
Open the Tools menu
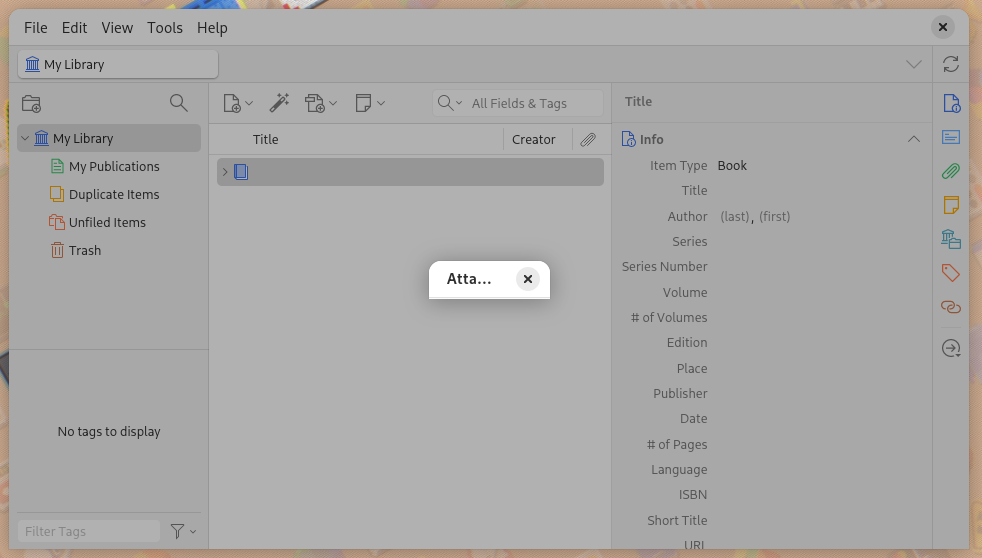tap(165, 28)
